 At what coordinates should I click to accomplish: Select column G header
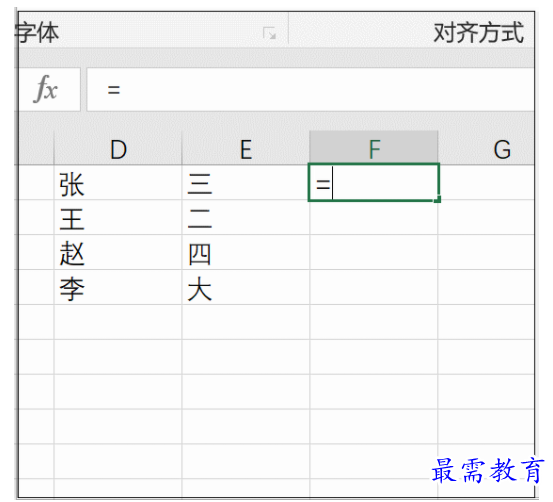(x=486, y=149)
